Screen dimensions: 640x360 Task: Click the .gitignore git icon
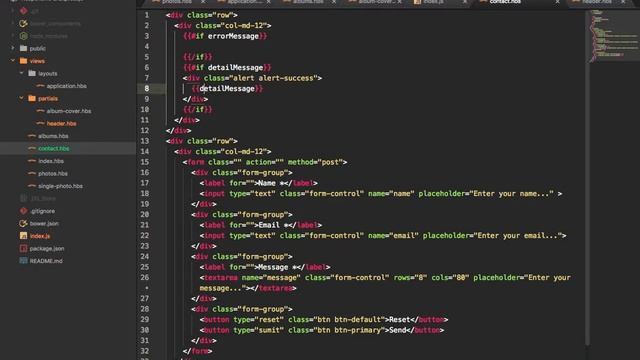(24, 211)
